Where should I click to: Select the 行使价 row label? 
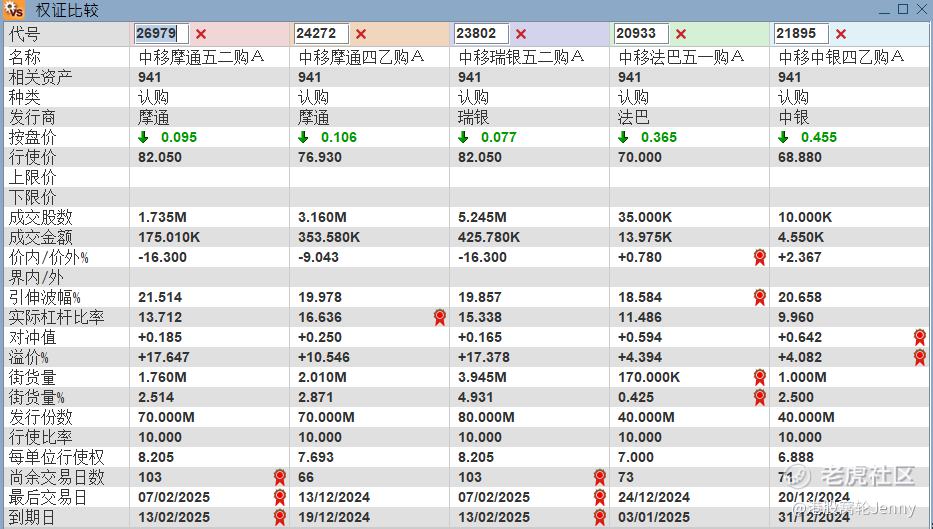32,157
